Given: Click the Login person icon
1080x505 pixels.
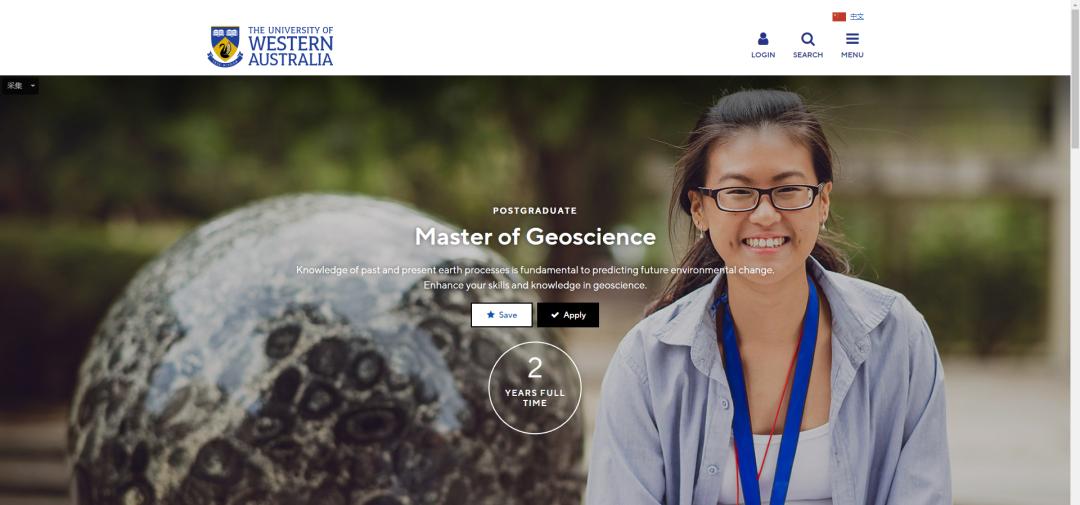Looking at the screenshot, I should pos(762,39).
